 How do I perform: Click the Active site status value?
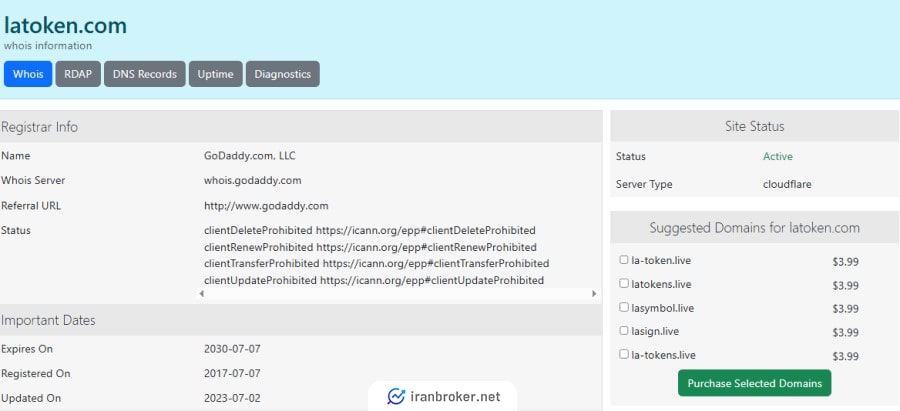778,156
